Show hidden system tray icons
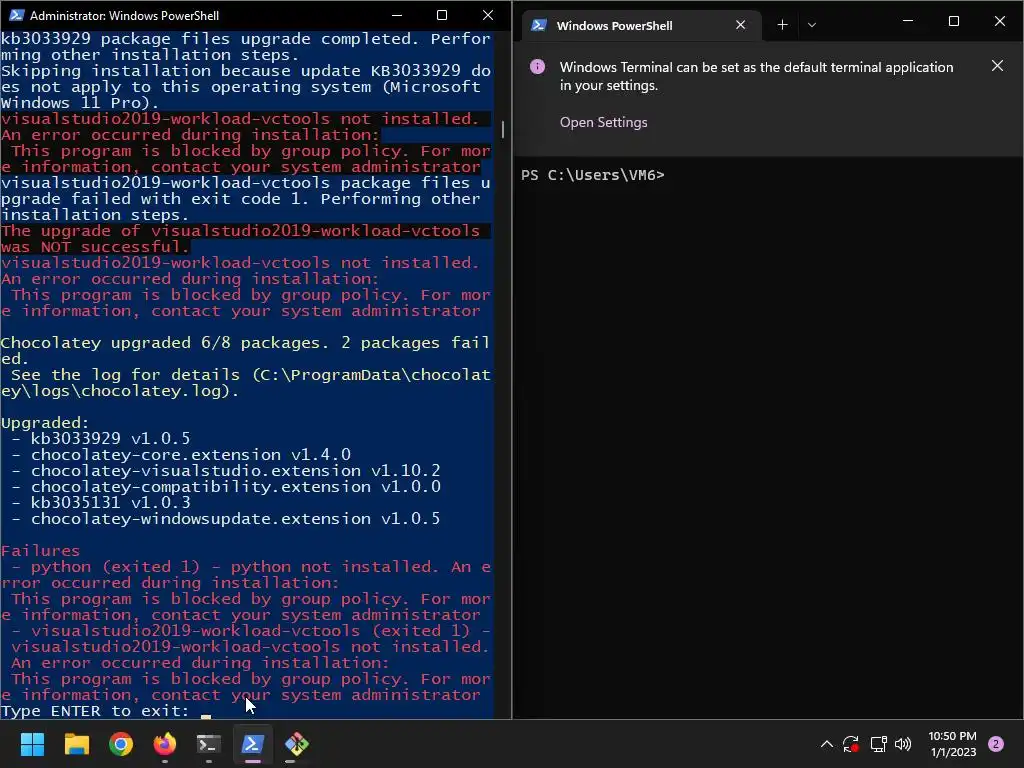Screen dimensions: 1024x768 [826, 744]
